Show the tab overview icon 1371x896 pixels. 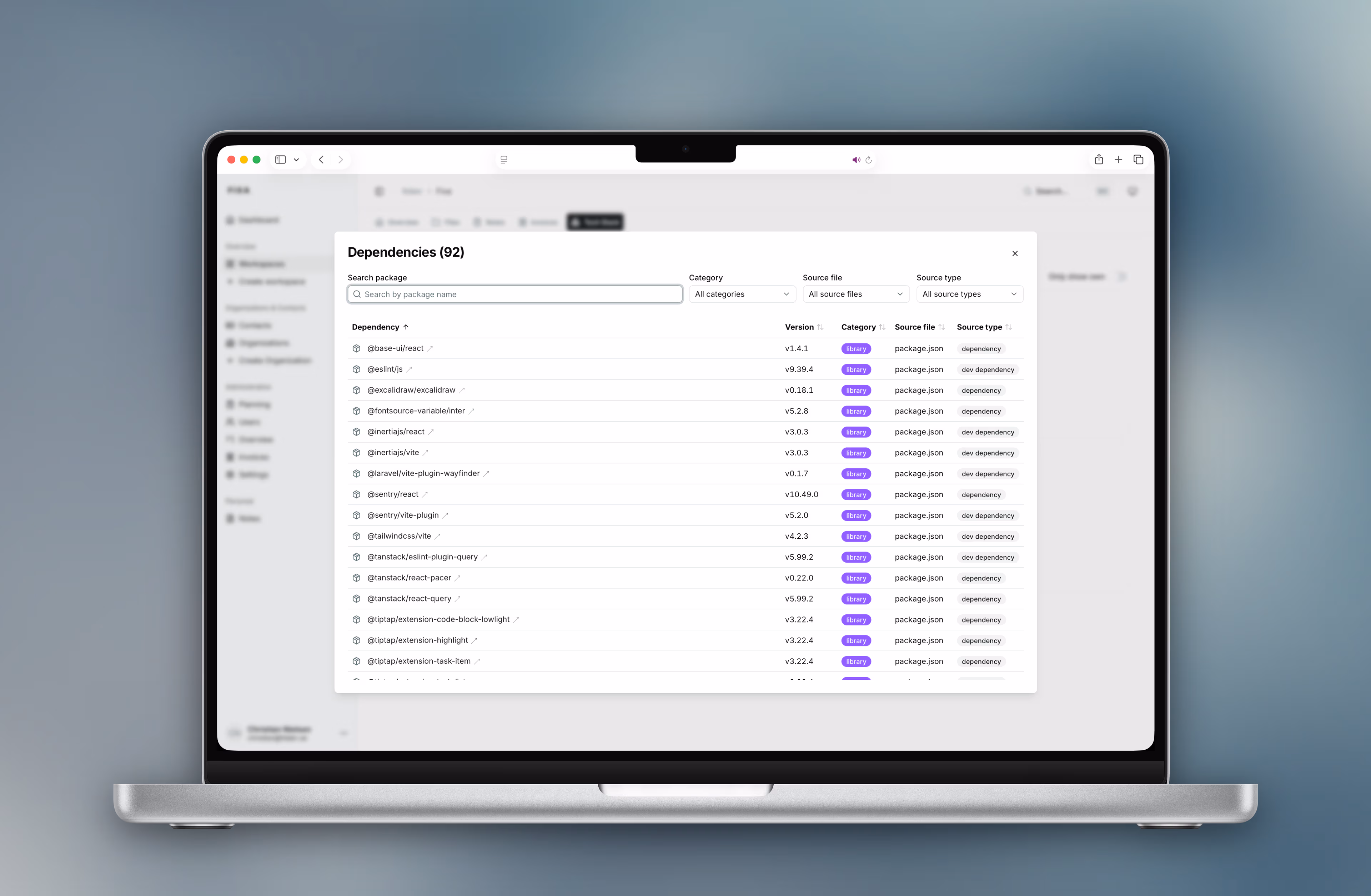coord(1138,160)
